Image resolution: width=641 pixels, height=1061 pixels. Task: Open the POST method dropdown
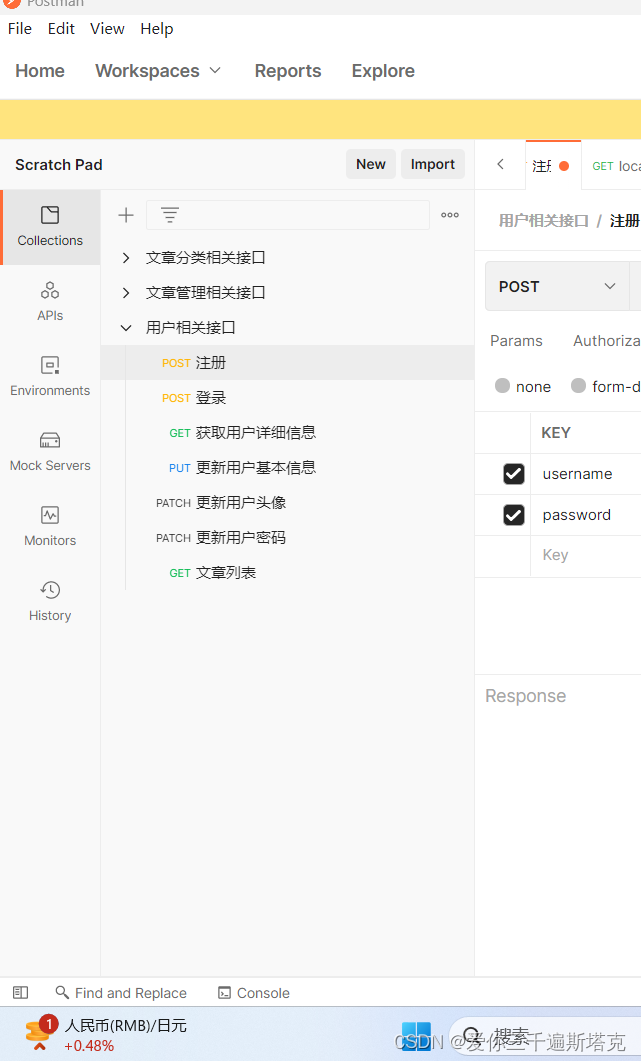pyautogui.click(x=557, y=286)
